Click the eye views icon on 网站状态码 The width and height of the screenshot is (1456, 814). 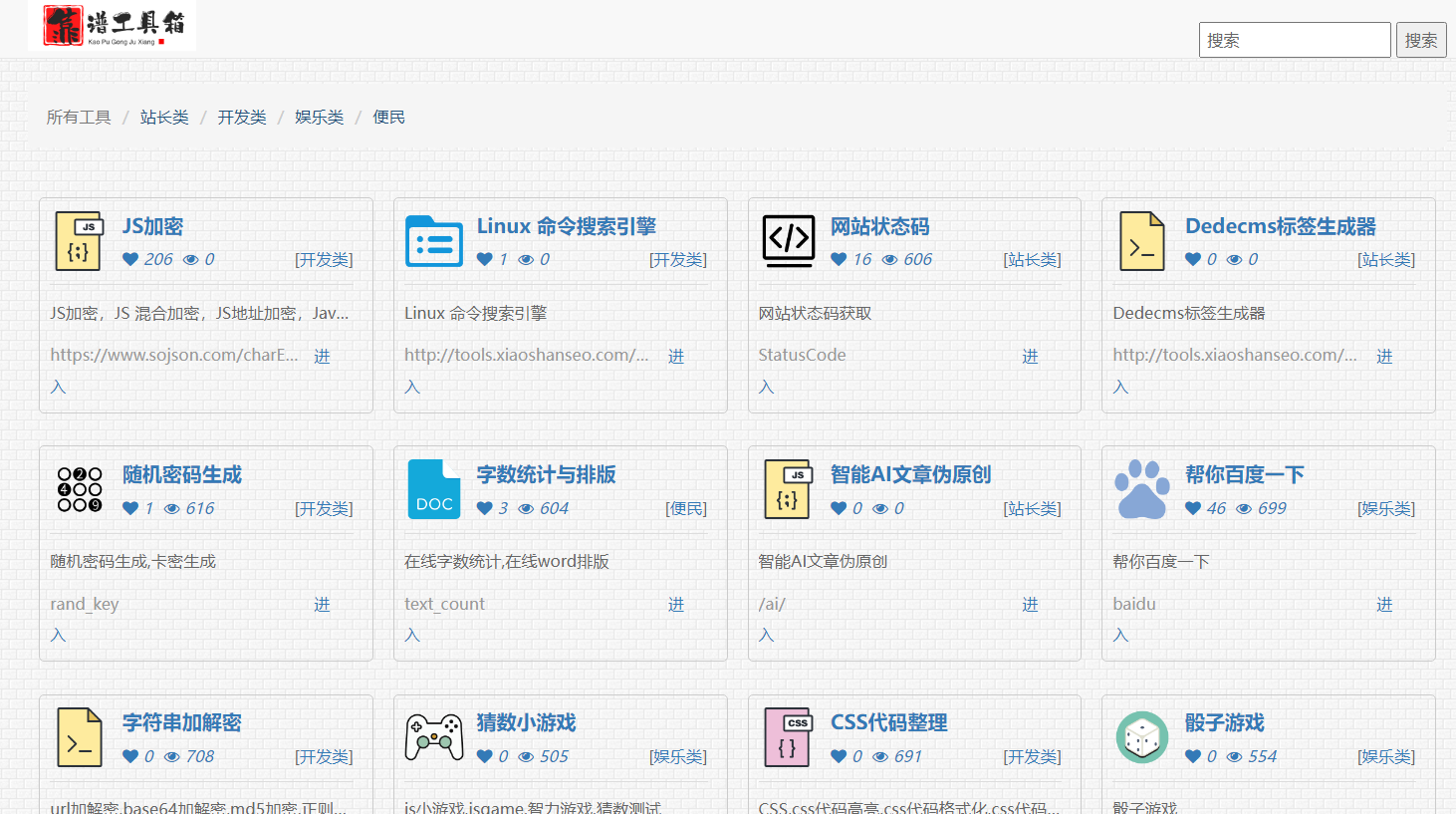coord(890,259)
